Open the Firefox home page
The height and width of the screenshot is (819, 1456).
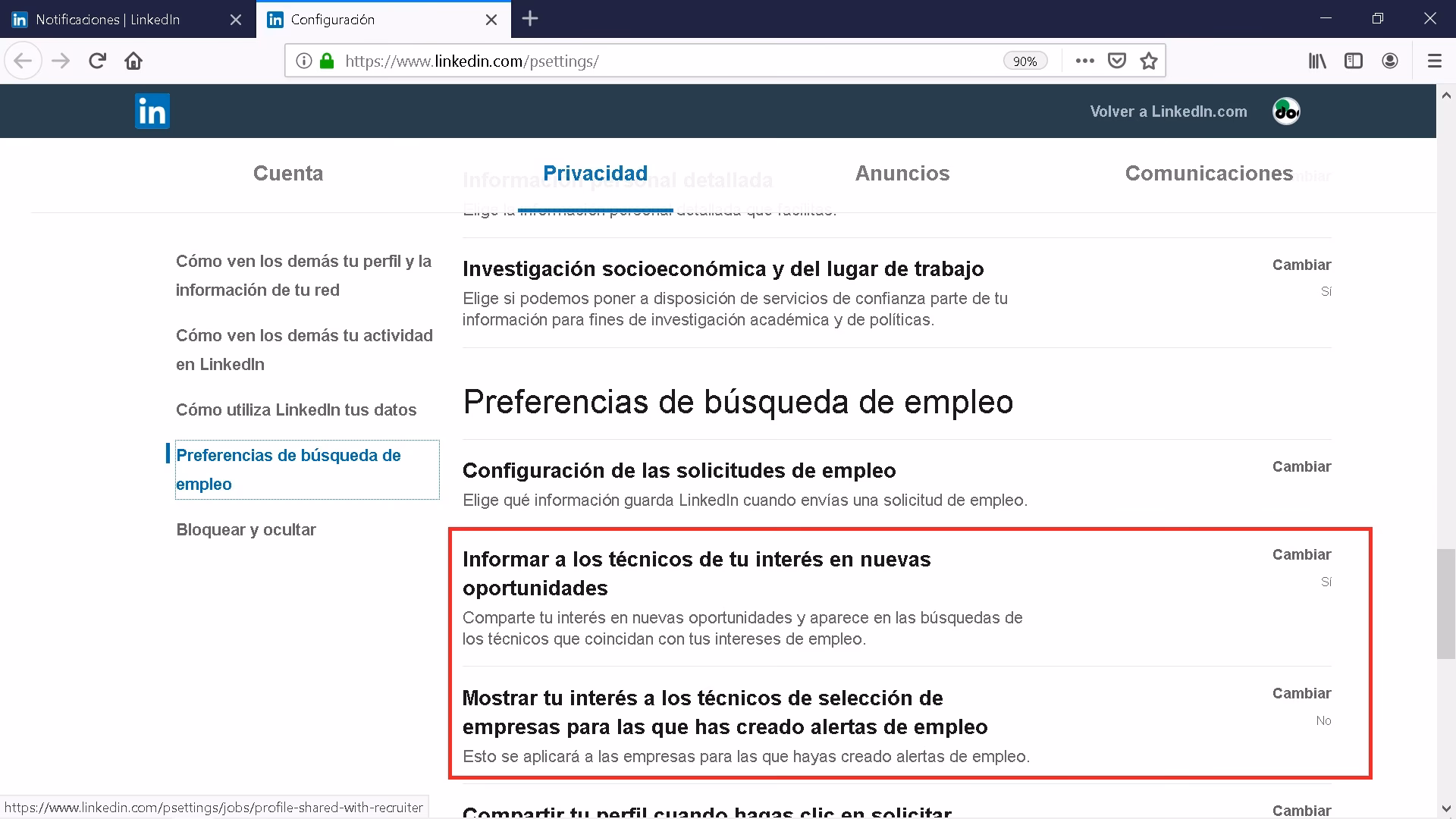click(x=133, y=61)
